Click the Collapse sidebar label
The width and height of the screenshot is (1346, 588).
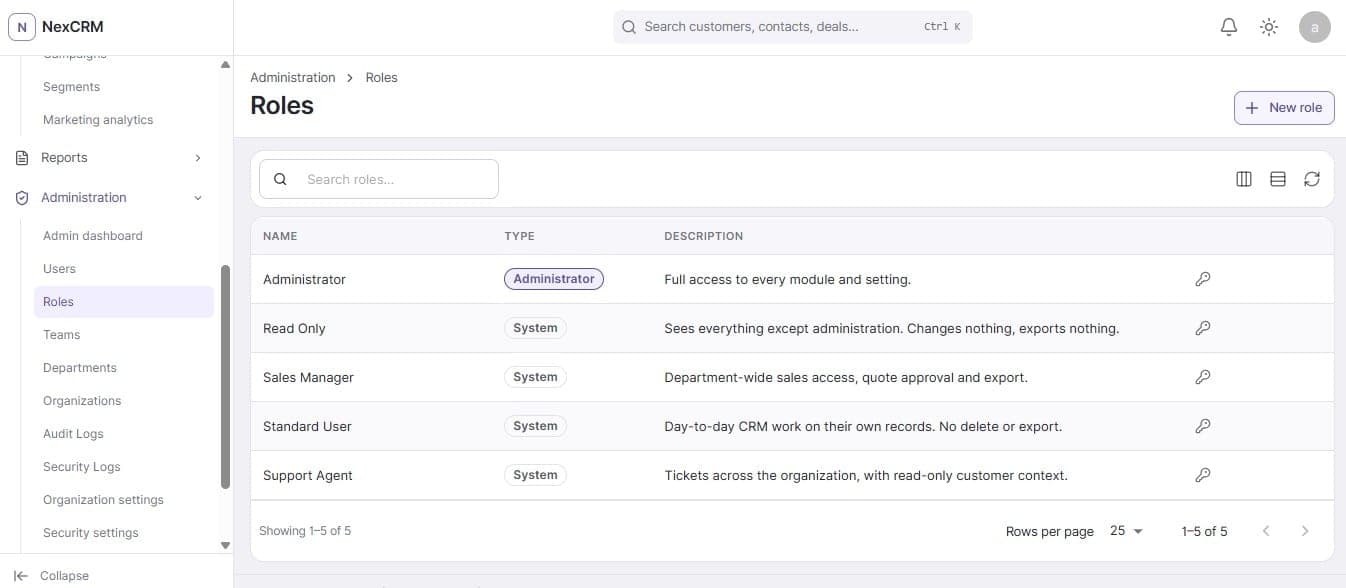[x=64, y=576]
